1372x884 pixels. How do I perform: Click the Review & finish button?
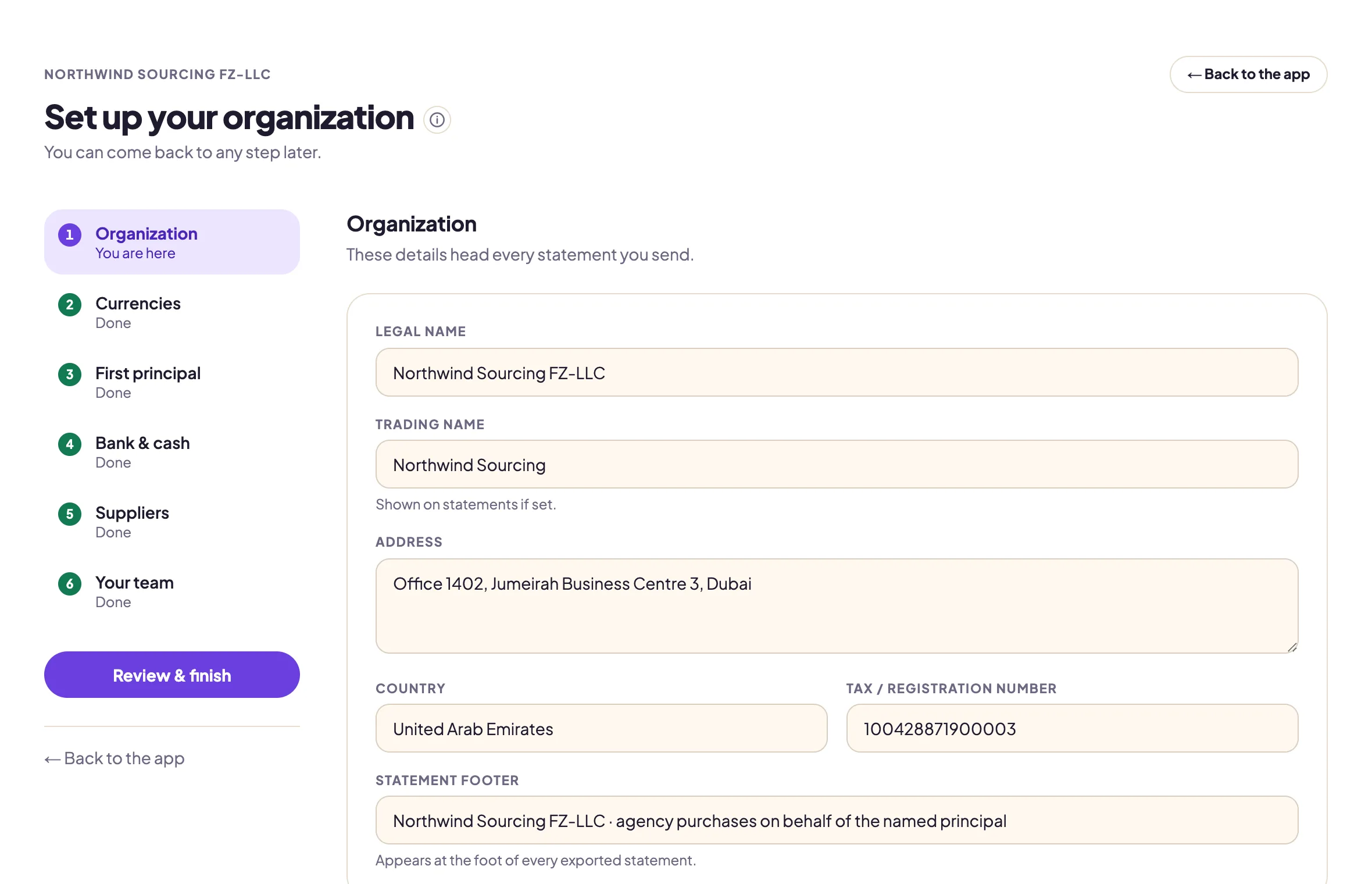(172, 675)
